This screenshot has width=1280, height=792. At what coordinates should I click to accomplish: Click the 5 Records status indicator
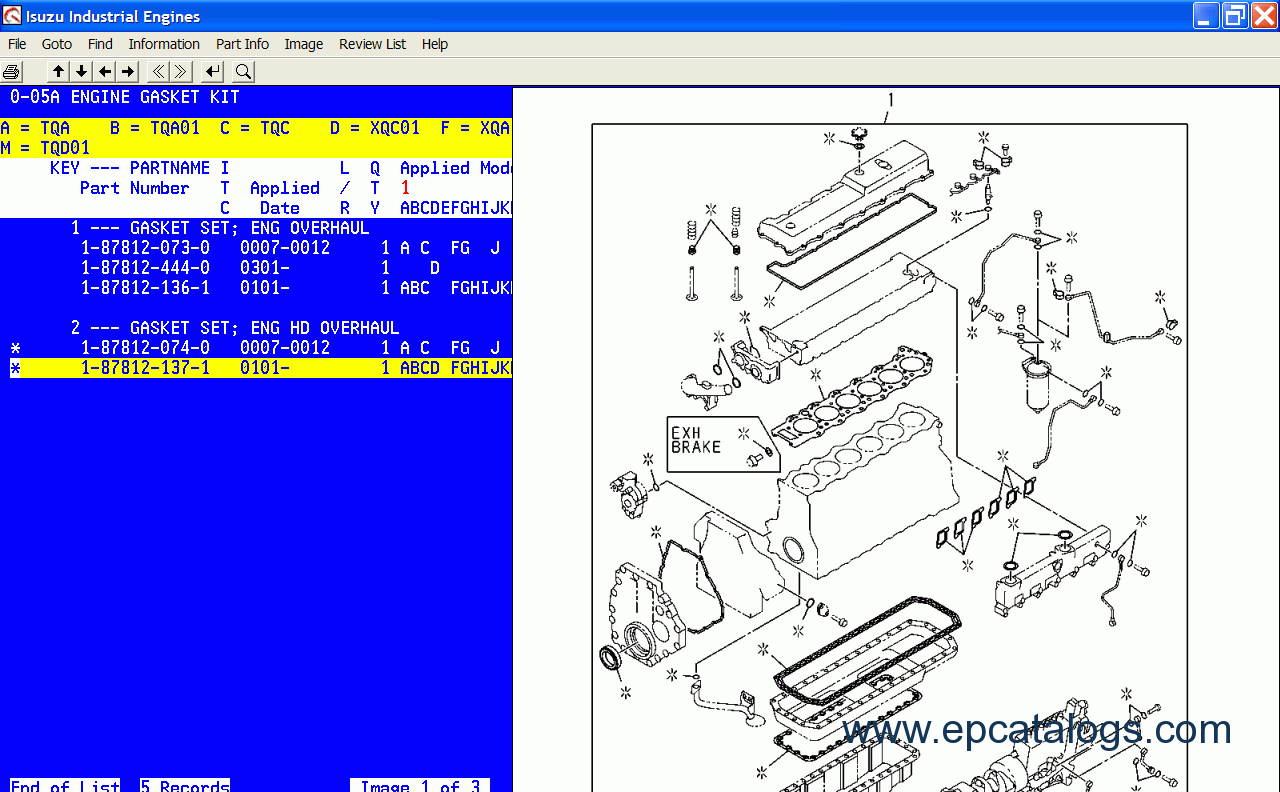coord(185,785)
